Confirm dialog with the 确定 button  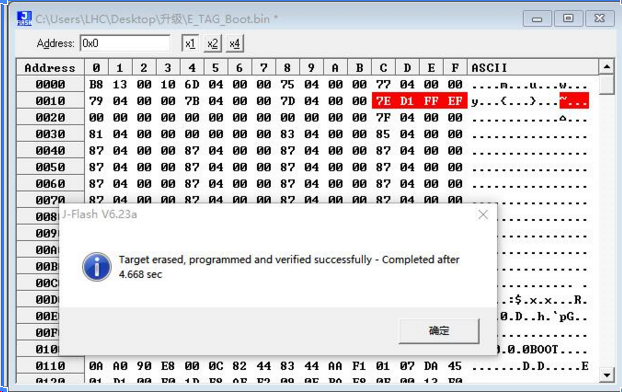[x=439, y=331]
